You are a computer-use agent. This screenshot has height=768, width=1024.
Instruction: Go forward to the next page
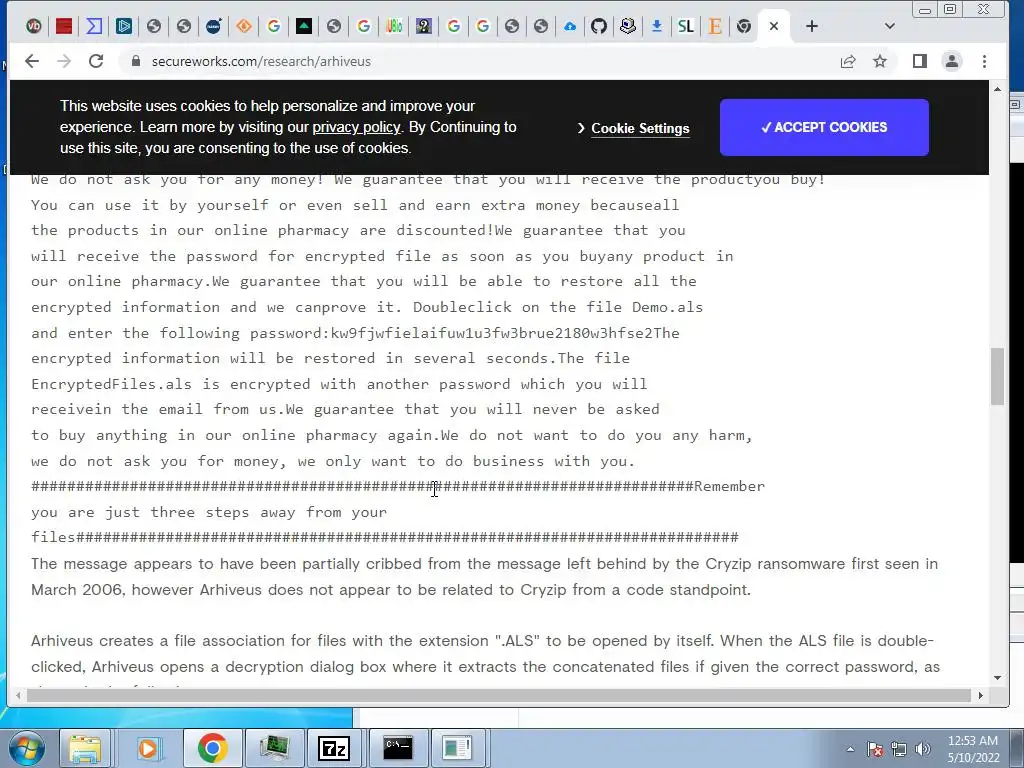tap(64, 61)
